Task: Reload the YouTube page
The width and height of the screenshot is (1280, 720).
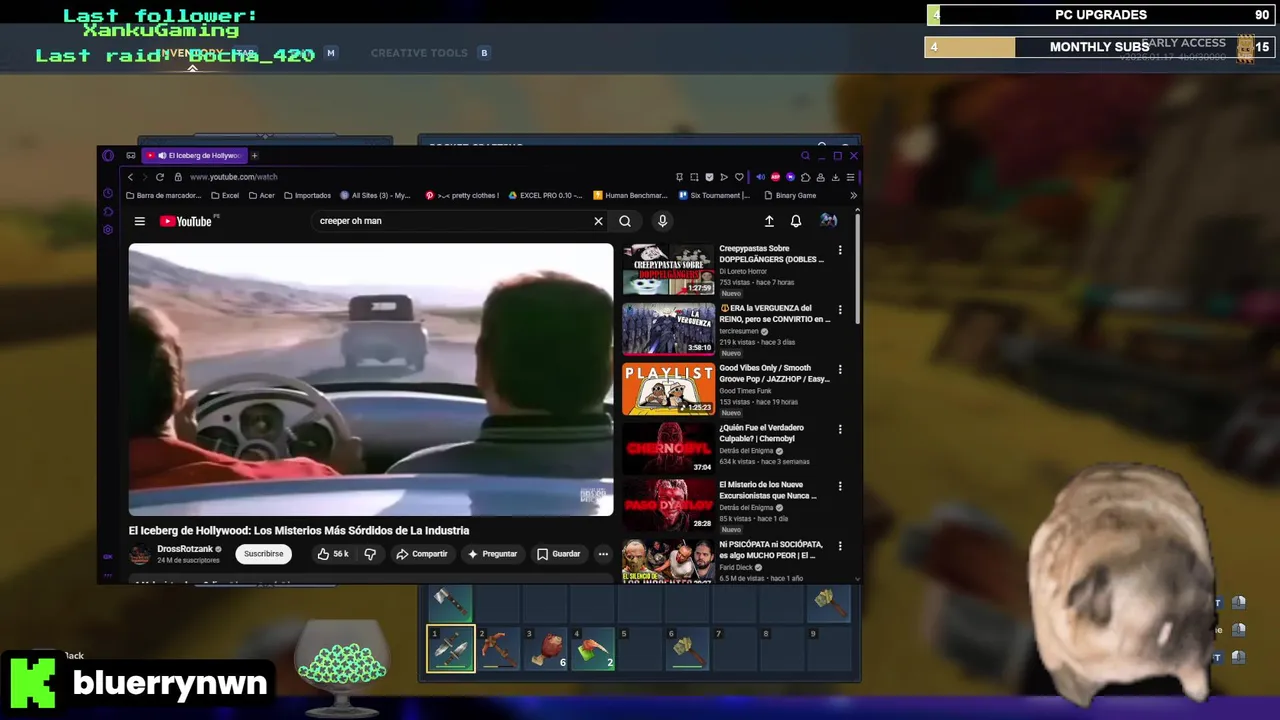Action: coord(159,177)
